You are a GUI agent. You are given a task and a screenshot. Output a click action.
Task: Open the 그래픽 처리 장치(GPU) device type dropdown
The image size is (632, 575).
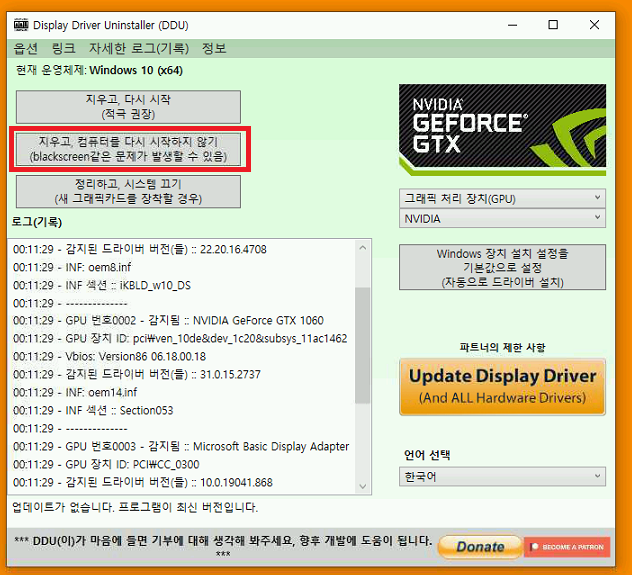(x=502, y=199)
